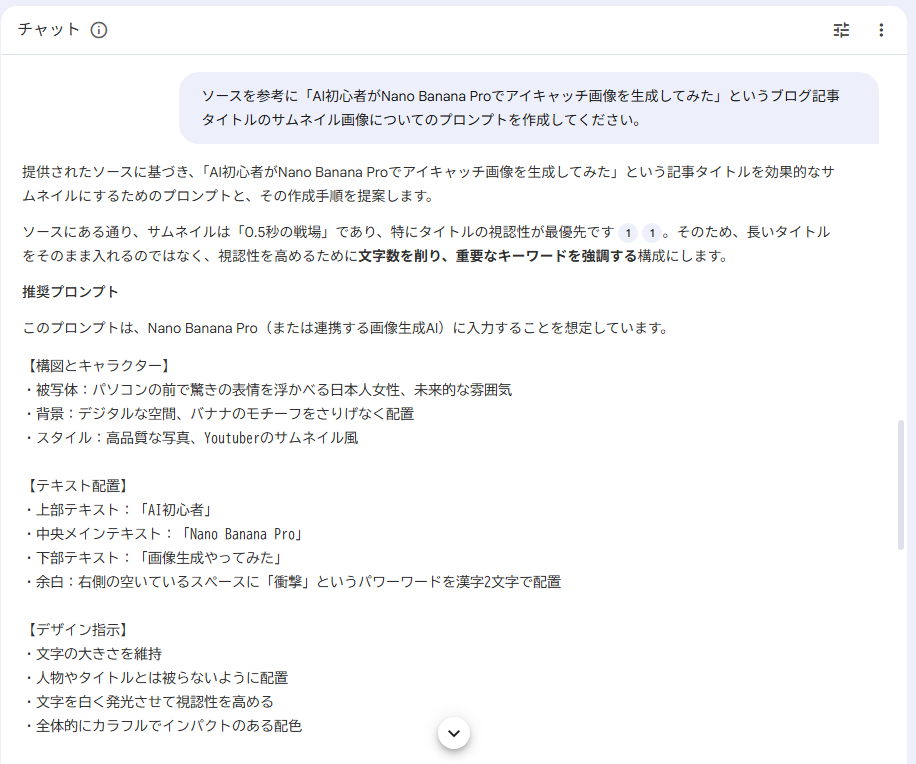Click the 文字を白く発光させて bullet line
This screenshot has height=764, width=916.
click(x=148, y=701)
